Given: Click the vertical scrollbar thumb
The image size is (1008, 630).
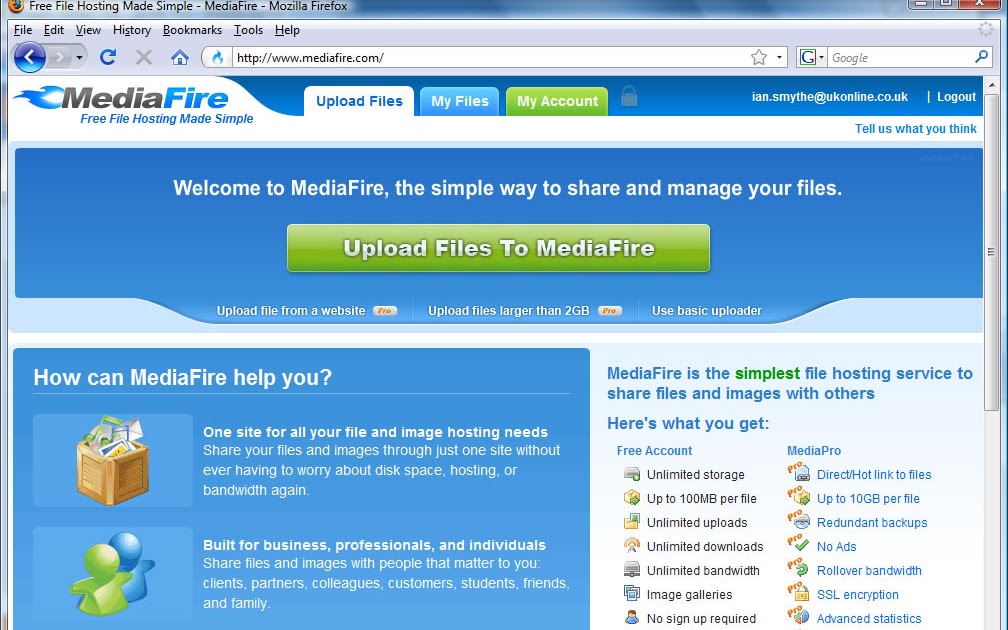Looking at the screenshot, I should coord(991,252).
